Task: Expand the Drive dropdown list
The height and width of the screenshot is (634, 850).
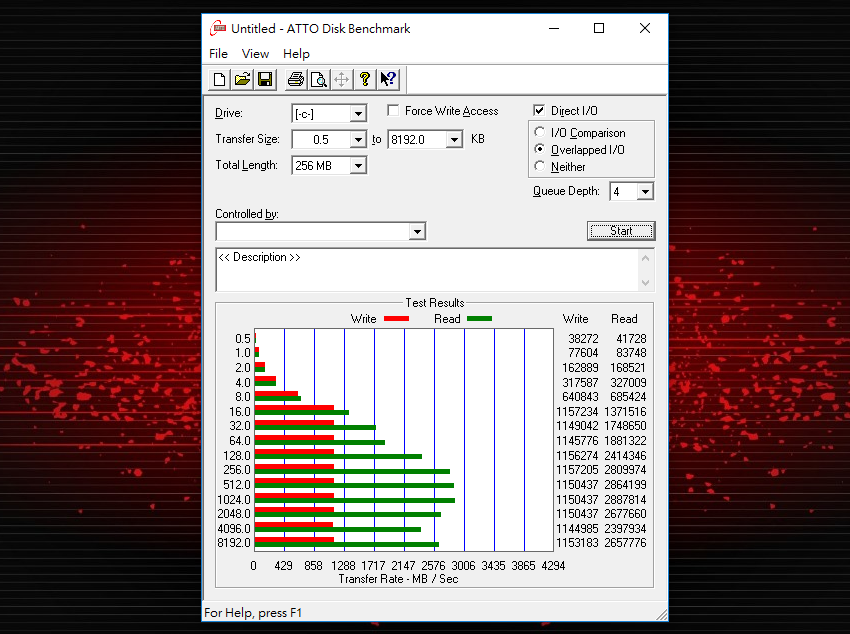Action: click(357, 114)
